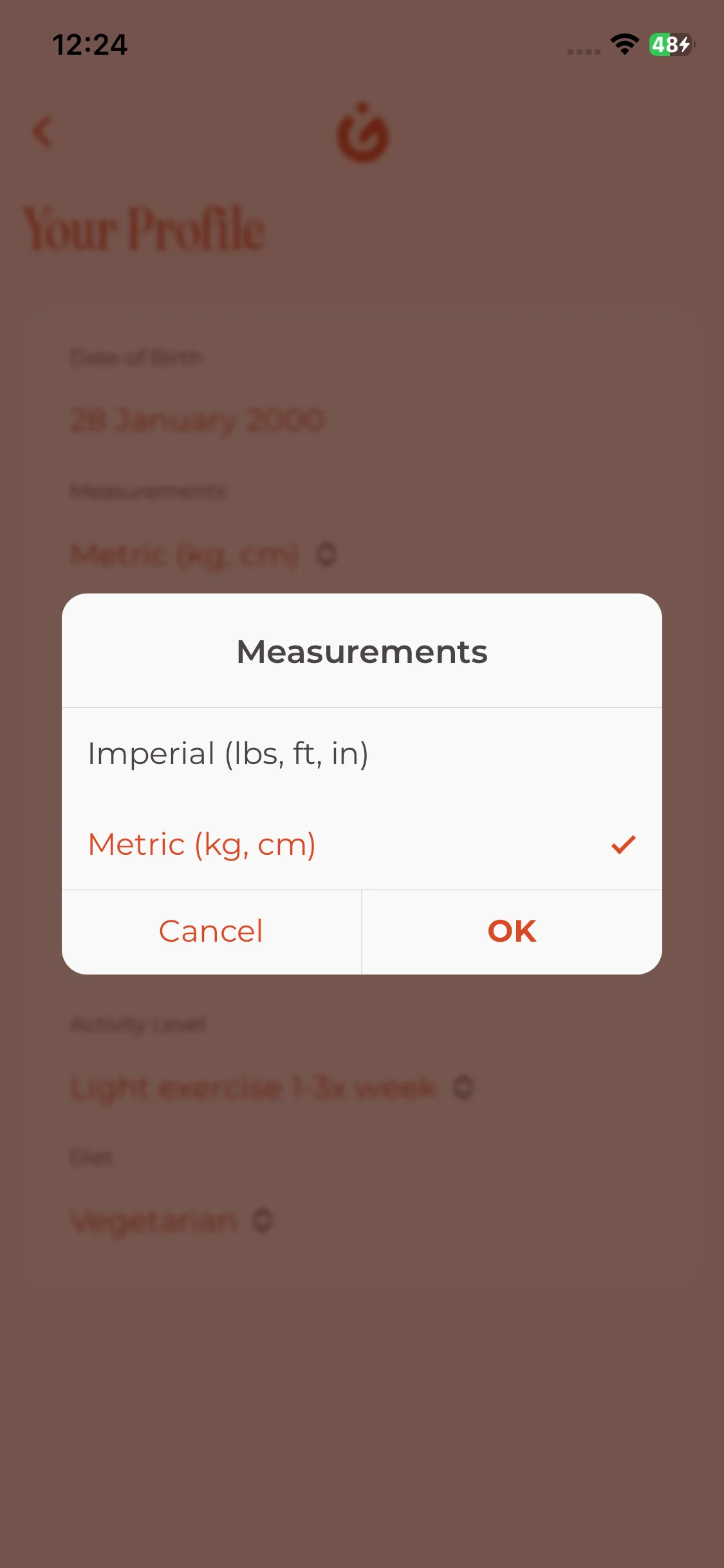The height and width of the screenshot is (1568, 724).
Task: Click the red checkmark beside Metric
Action: click(x=623, y=845)
